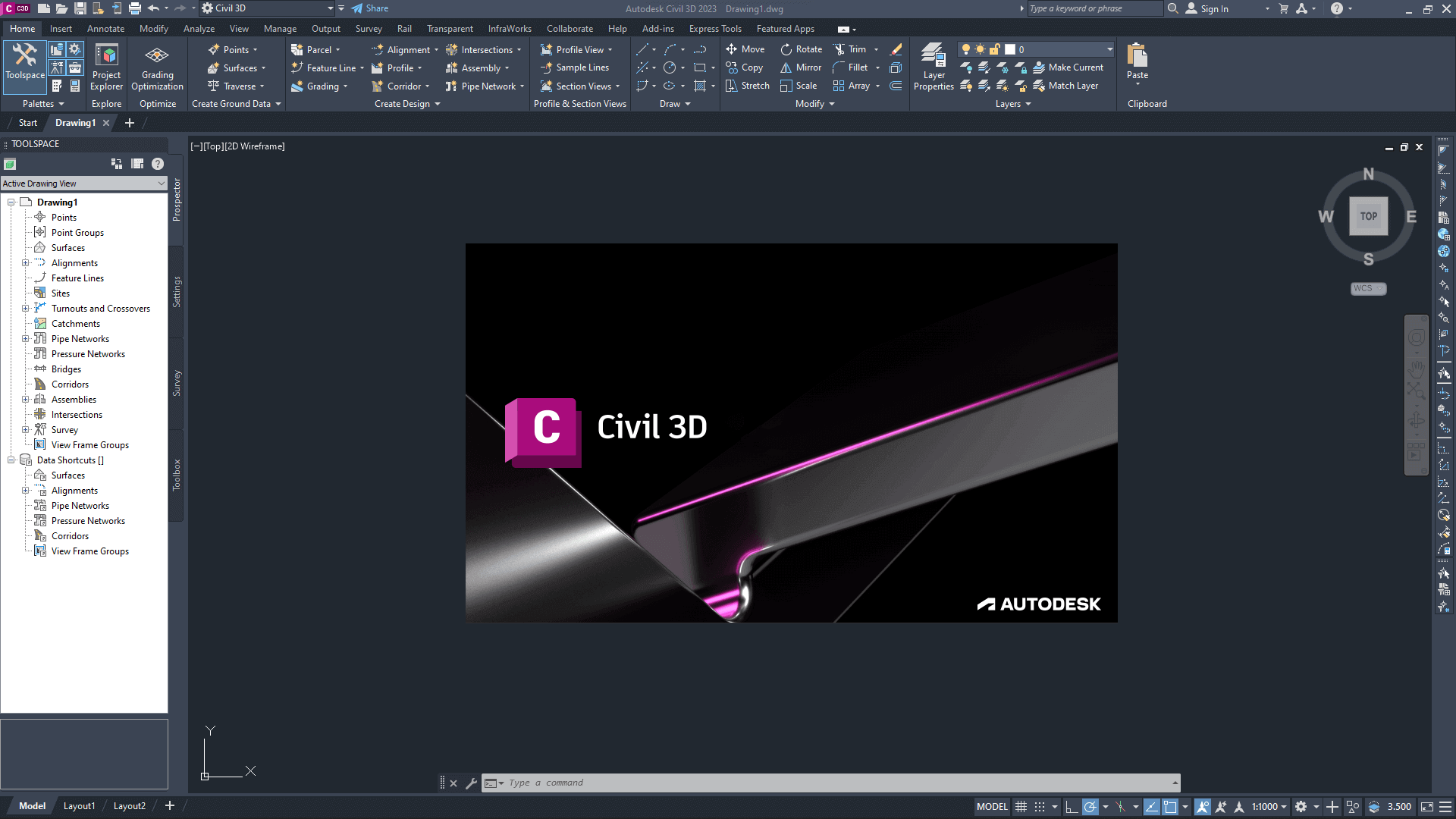Click the Toolspace help icon
Screen dimensions: 1456x819
tap(158, 164)
